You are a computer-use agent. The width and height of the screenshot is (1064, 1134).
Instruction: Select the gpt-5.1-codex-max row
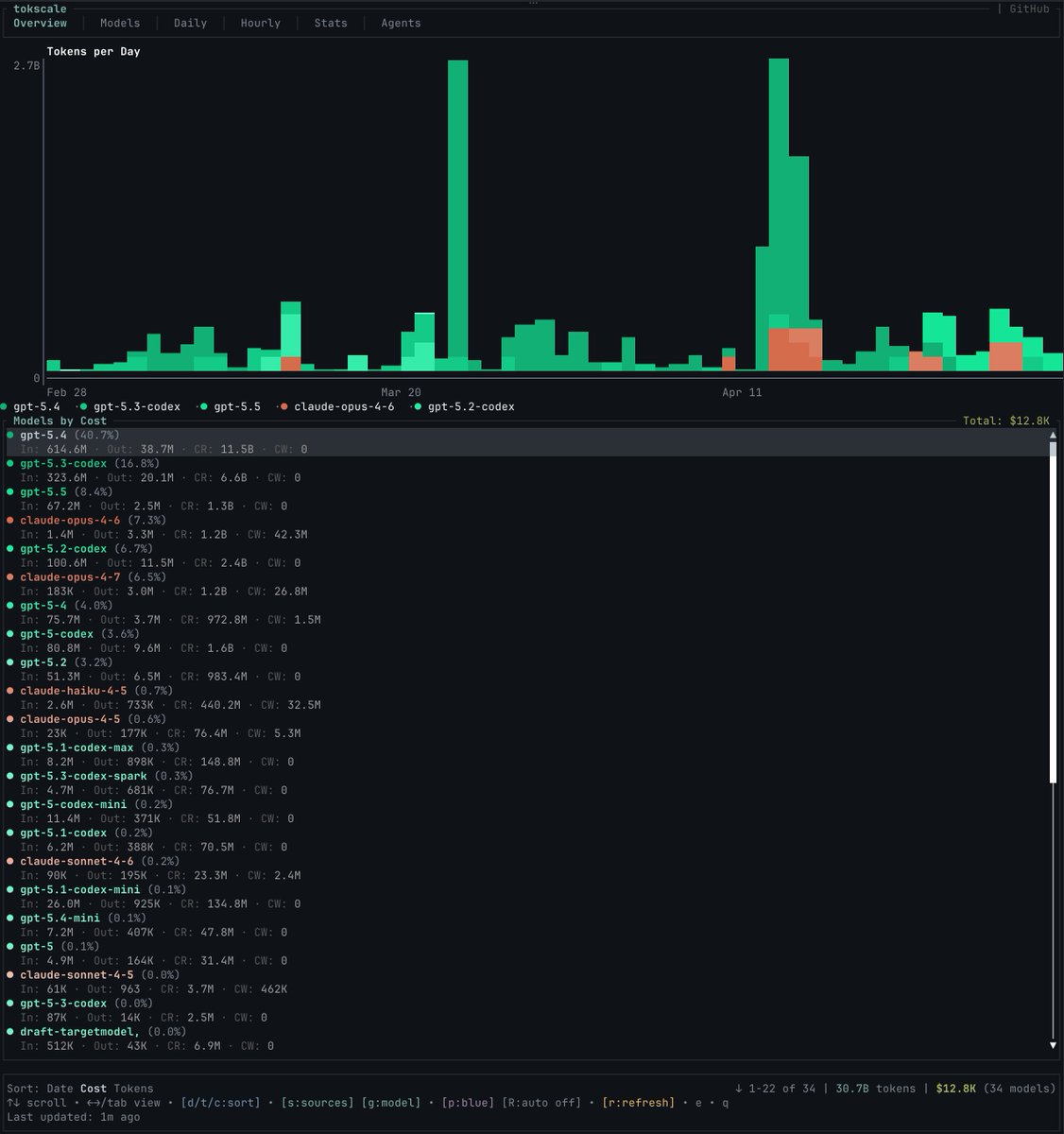[527, 754]
